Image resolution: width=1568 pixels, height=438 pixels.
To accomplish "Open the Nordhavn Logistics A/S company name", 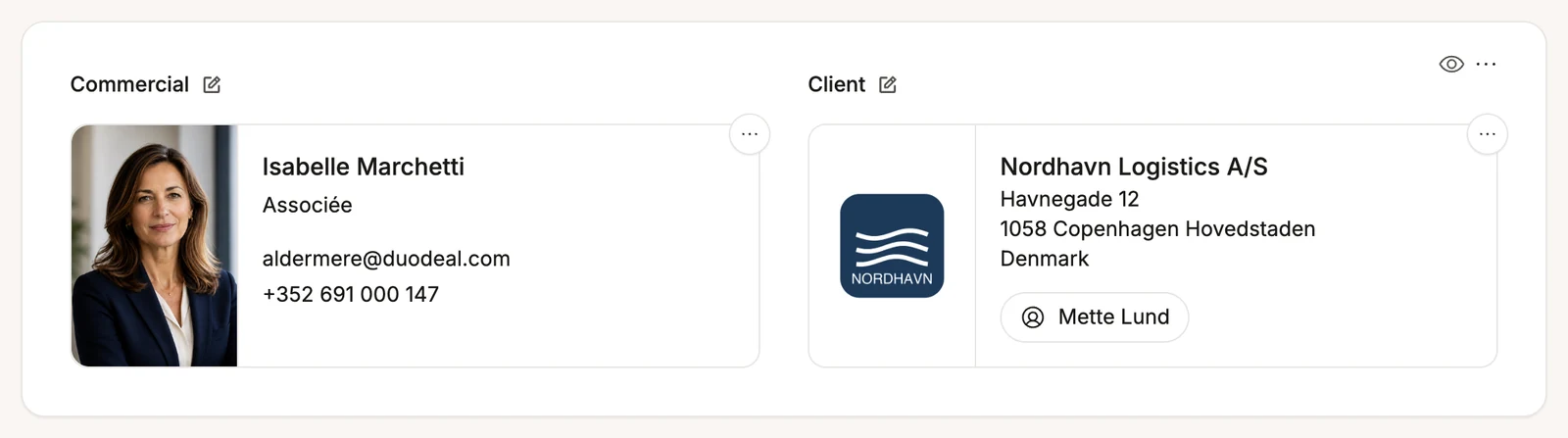I will tap(1134, 167).
